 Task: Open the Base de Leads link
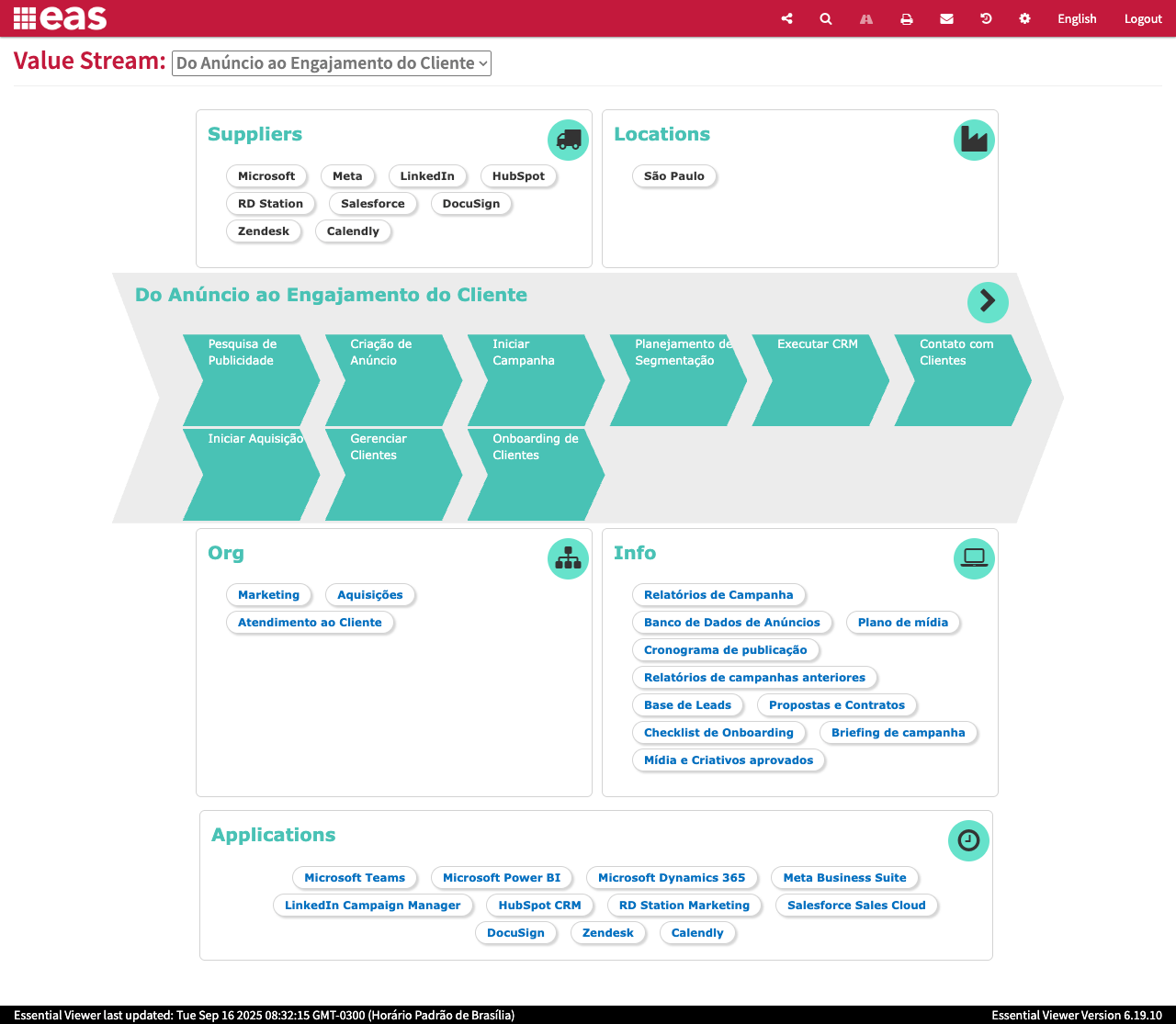click(687, 705)
